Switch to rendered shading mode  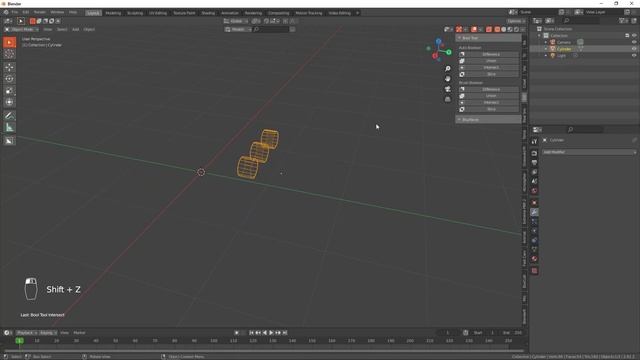tap(516, 29)
